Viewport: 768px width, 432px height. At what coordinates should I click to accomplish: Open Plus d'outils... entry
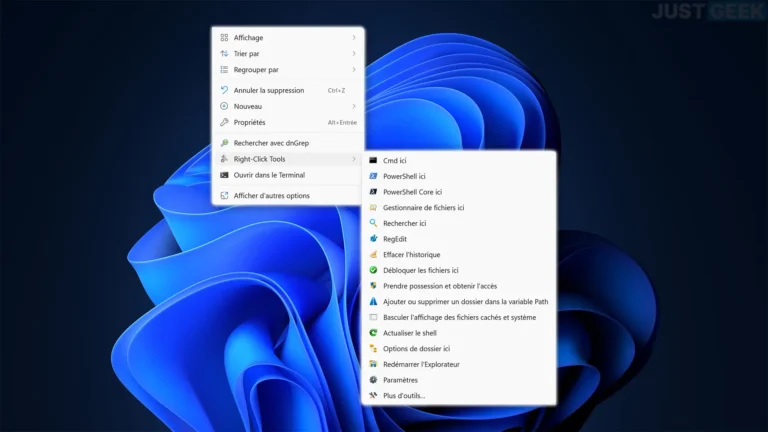coord(459,395)
